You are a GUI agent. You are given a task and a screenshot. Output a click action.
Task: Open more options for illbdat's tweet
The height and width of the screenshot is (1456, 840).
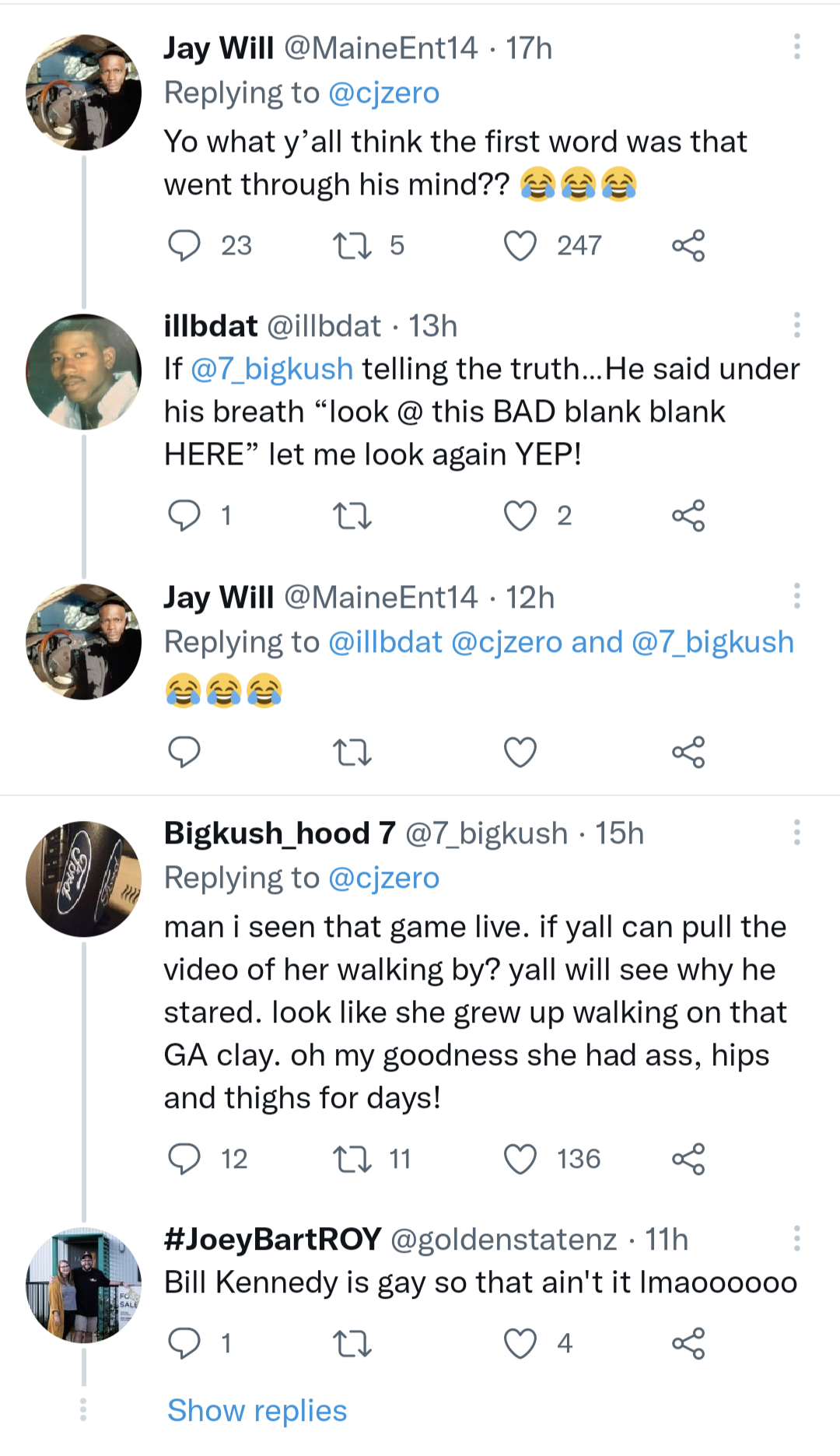[796, 325]
